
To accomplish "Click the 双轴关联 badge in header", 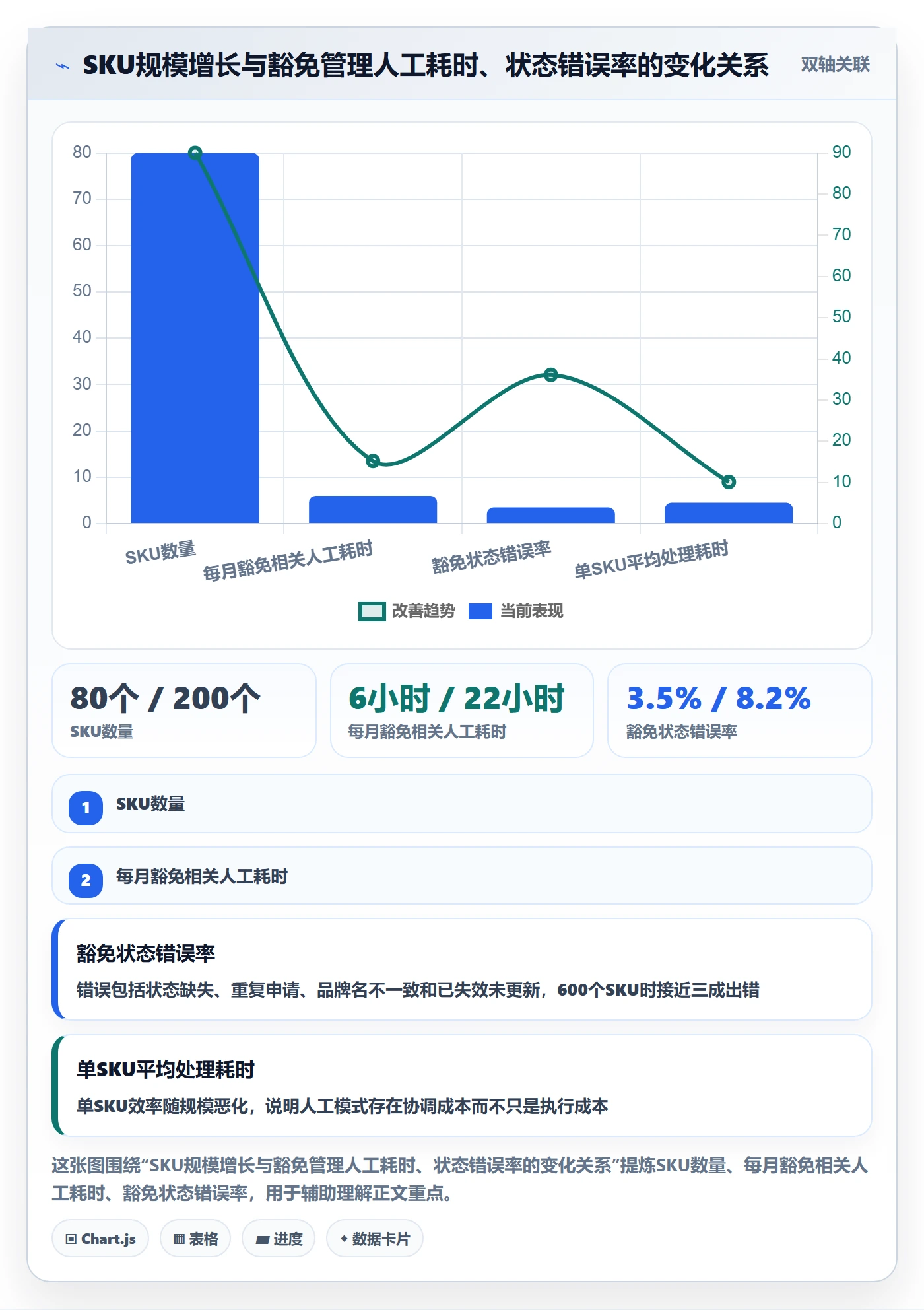I will [x=835, y=65].
